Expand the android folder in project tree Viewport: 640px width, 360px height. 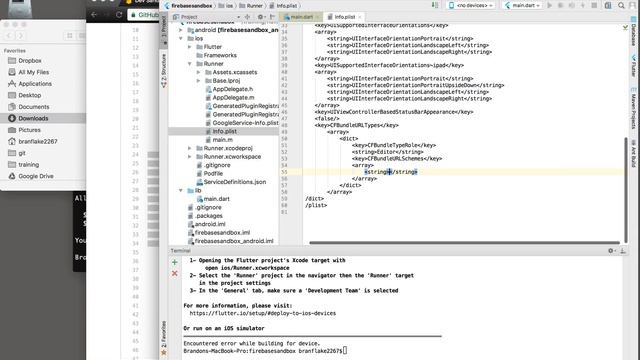[181, 30]
